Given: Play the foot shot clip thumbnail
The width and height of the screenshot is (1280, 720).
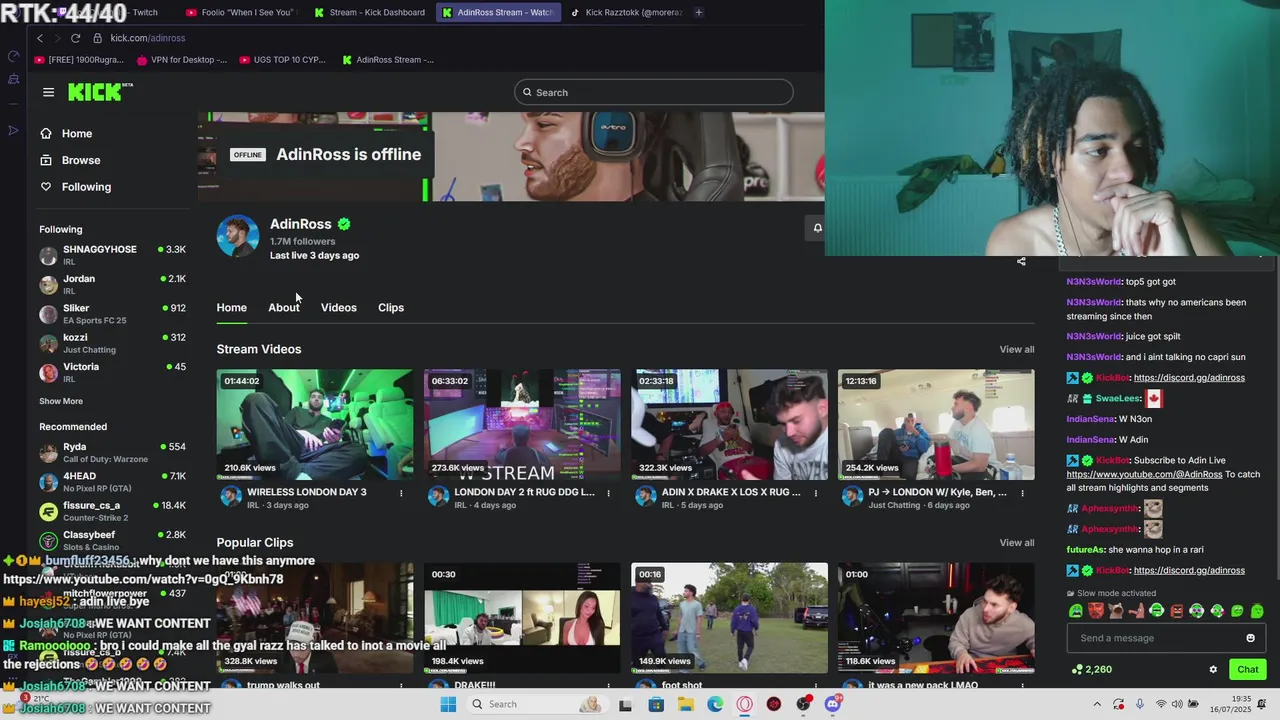Looking at the screenshot, I should [x=729, y=617].
